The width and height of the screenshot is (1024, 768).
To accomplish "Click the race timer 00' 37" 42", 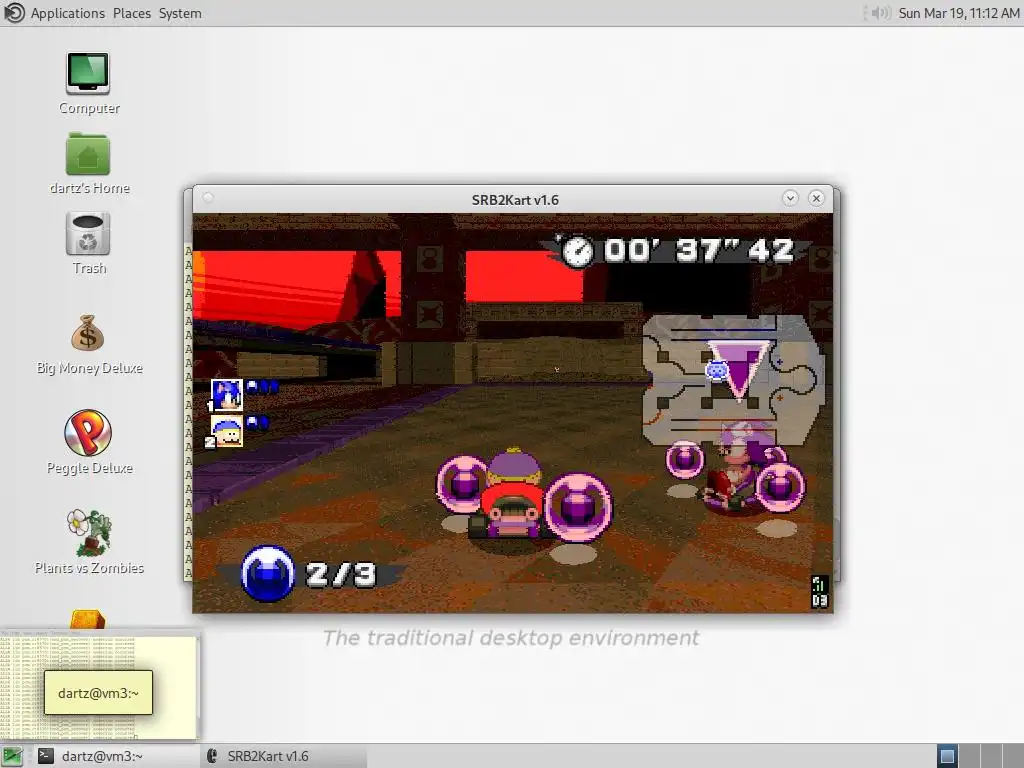I will [x=699, y=251].
